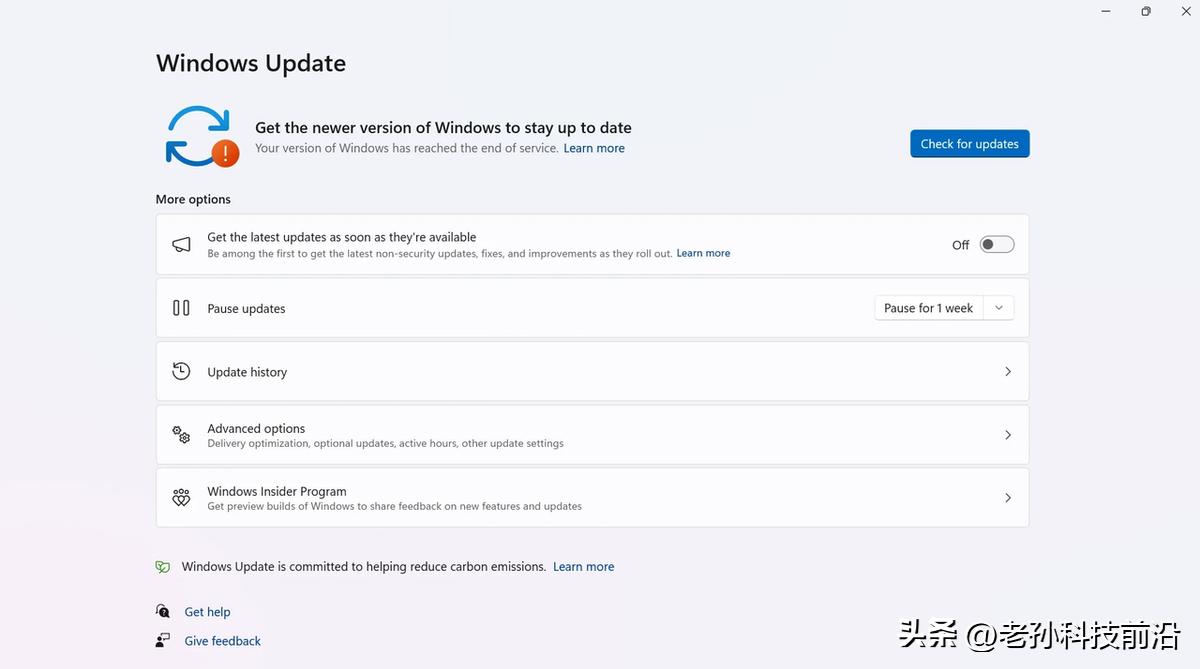Click the clock icon next to Update history
Image resolution: width=1200 pixels, height=669 pixels.
[x=181, y=370]
